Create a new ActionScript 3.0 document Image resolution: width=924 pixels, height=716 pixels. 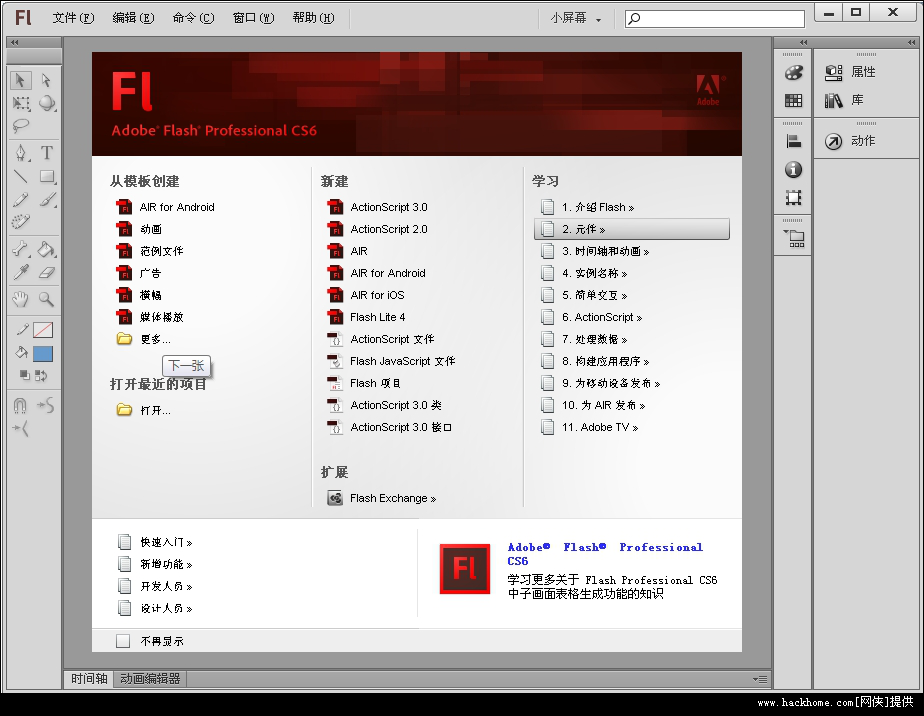pyautogui.click(x=388, y=207)
